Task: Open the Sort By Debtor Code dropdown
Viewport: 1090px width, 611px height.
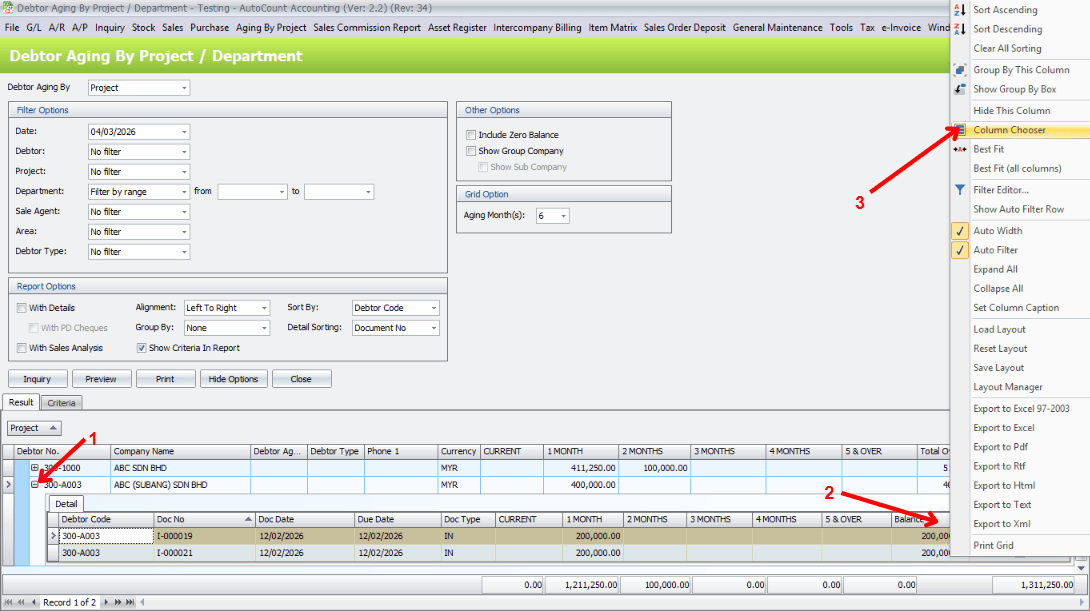Action: [x=434, y=308]
